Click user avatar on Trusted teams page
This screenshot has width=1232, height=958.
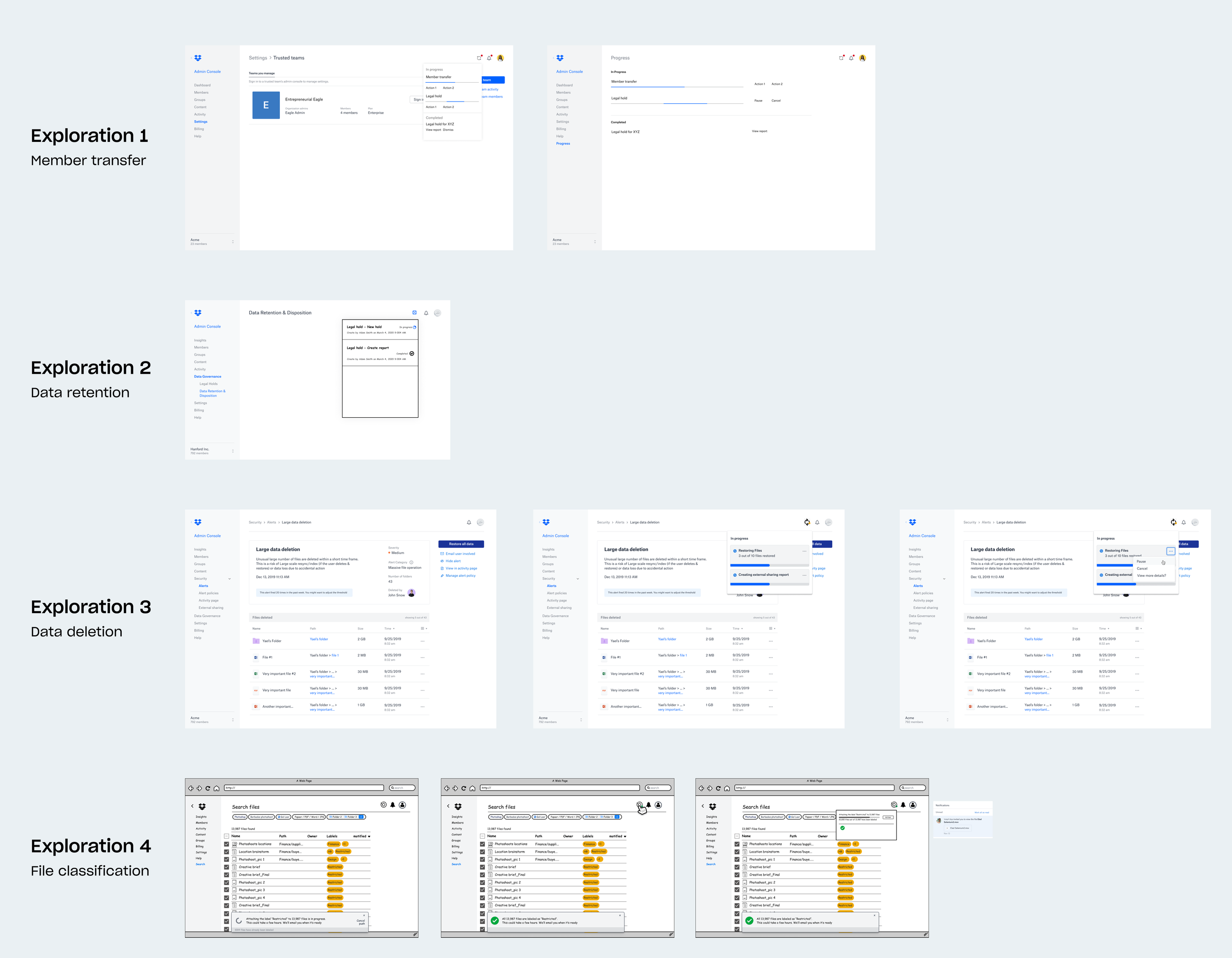pos(500,58)
